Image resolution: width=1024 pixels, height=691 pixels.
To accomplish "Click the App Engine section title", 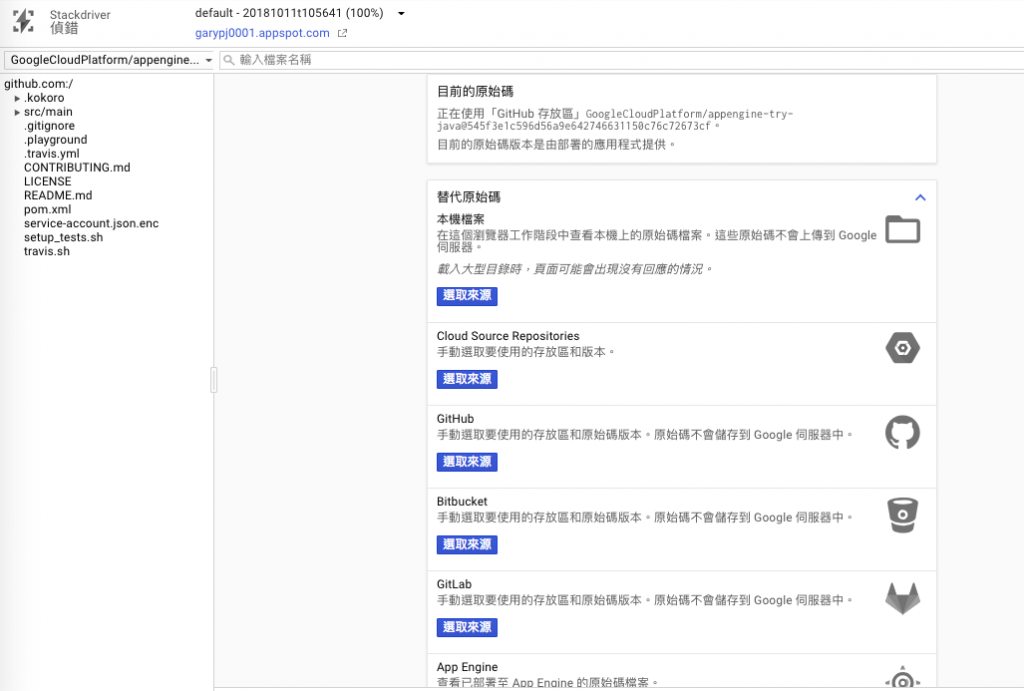I will [467, 667].
